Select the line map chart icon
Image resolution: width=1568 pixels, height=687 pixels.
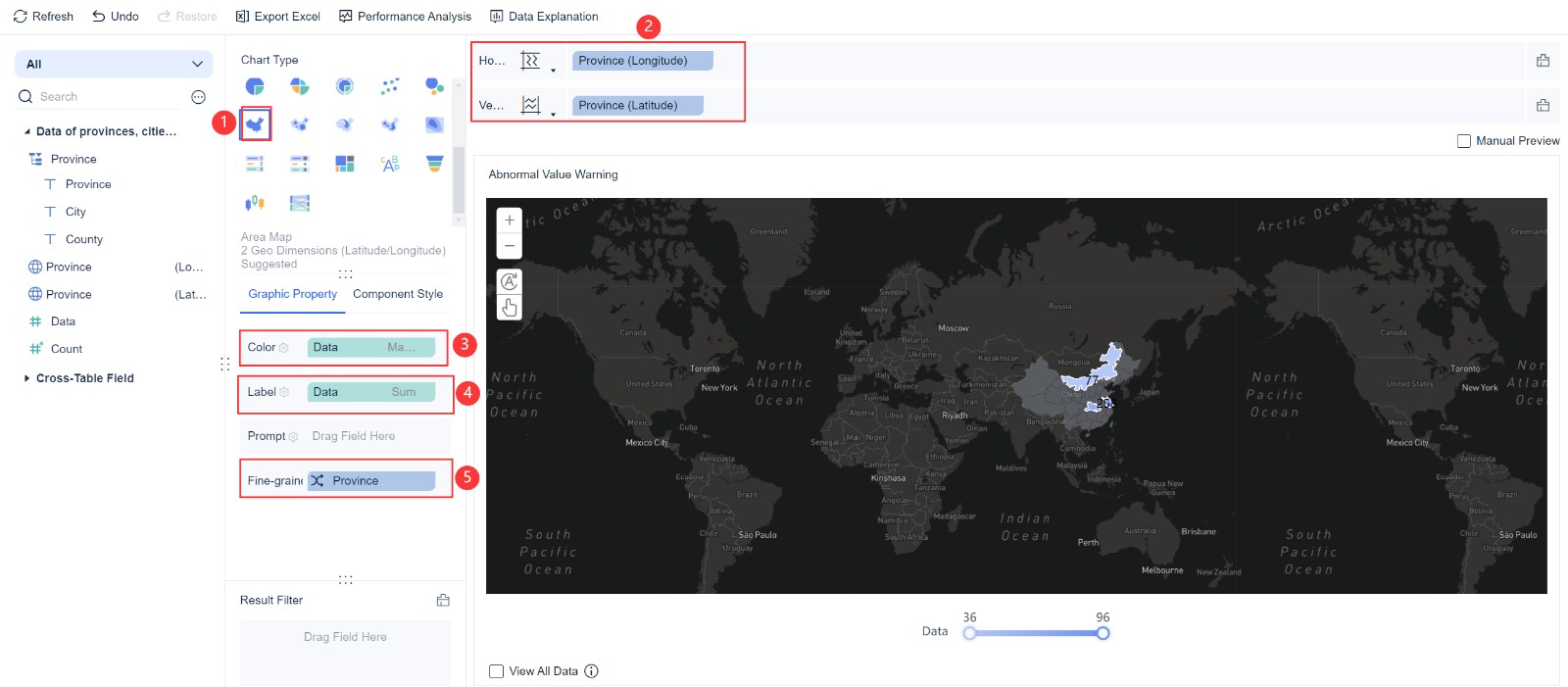(x=390, y=124)
